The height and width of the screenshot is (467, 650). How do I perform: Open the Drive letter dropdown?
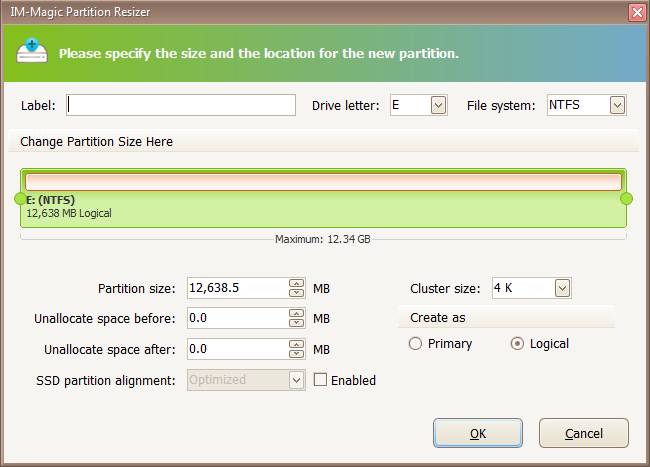coord(438,105)
